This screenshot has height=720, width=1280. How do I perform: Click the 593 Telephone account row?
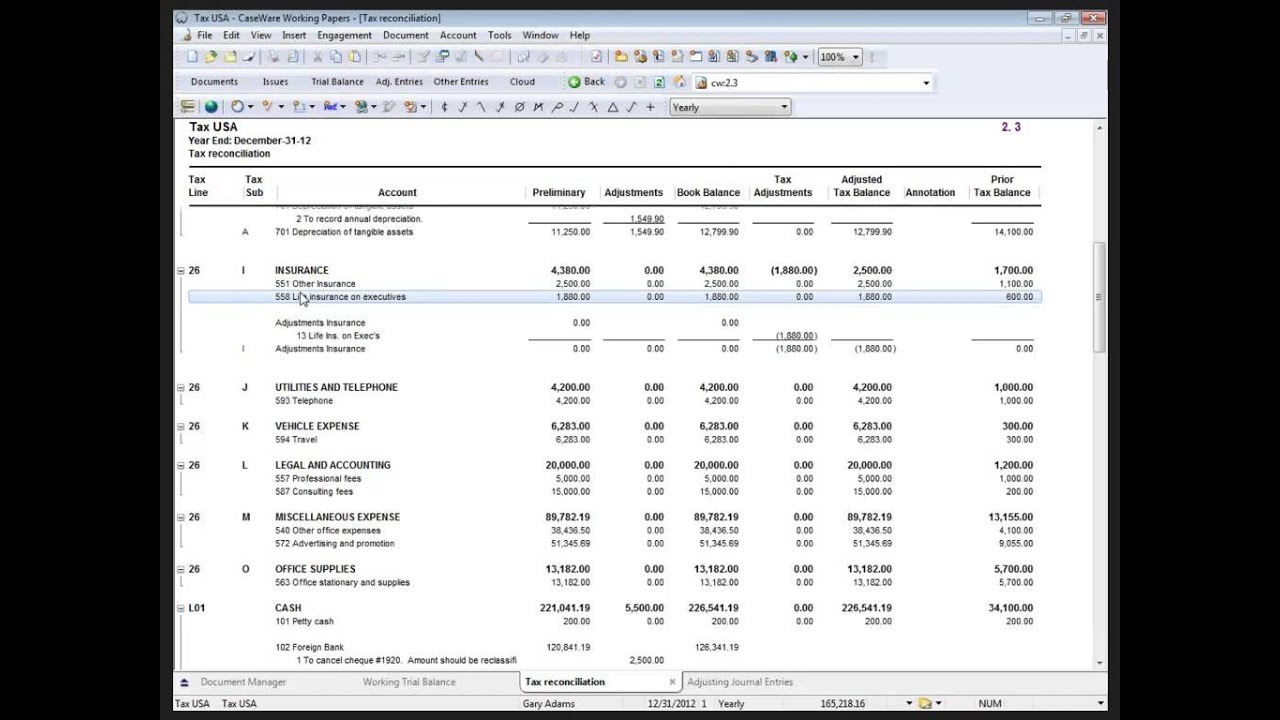point(304,401)
